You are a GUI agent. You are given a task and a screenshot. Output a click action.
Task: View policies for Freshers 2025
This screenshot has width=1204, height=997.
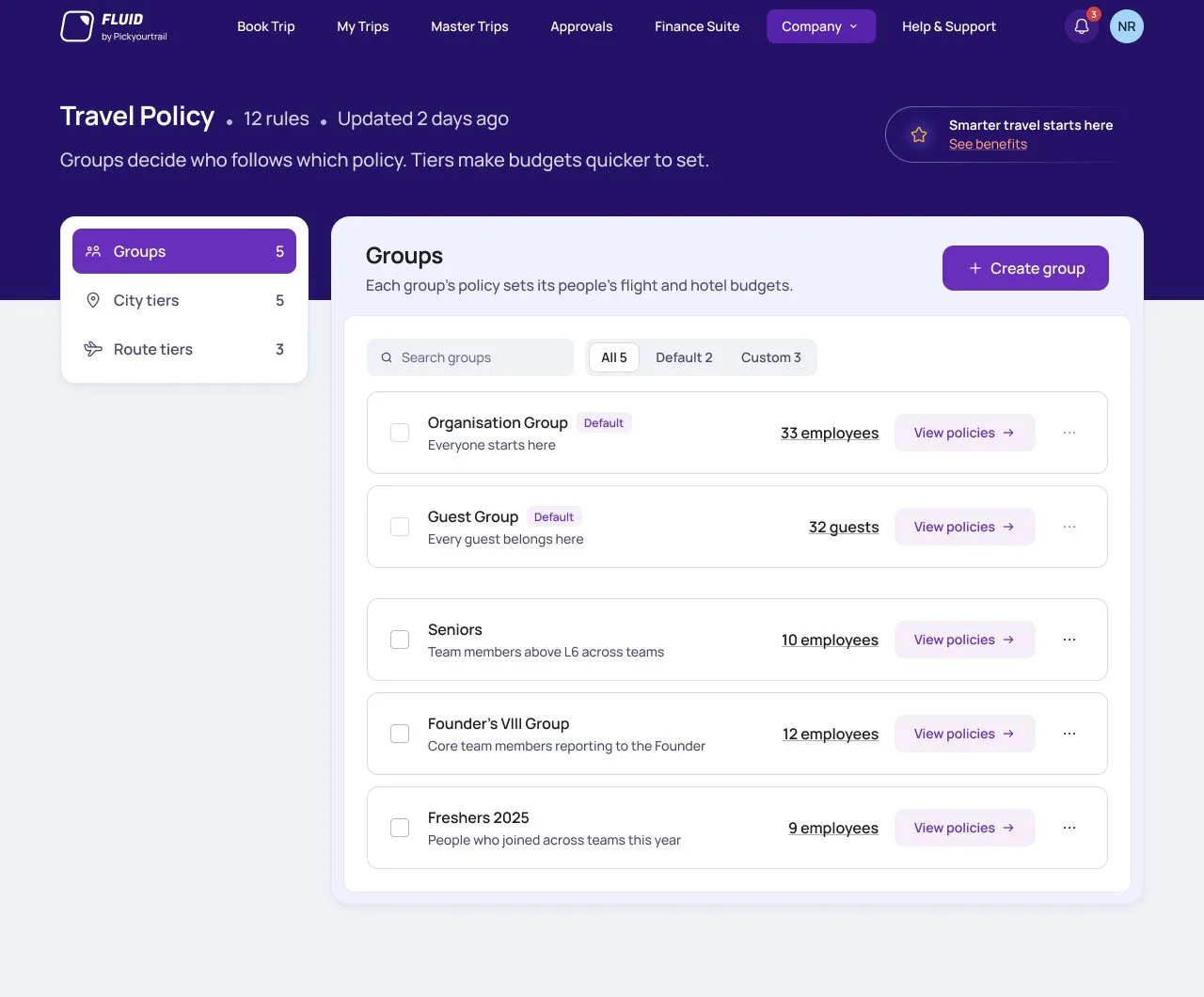click(965, 828)
